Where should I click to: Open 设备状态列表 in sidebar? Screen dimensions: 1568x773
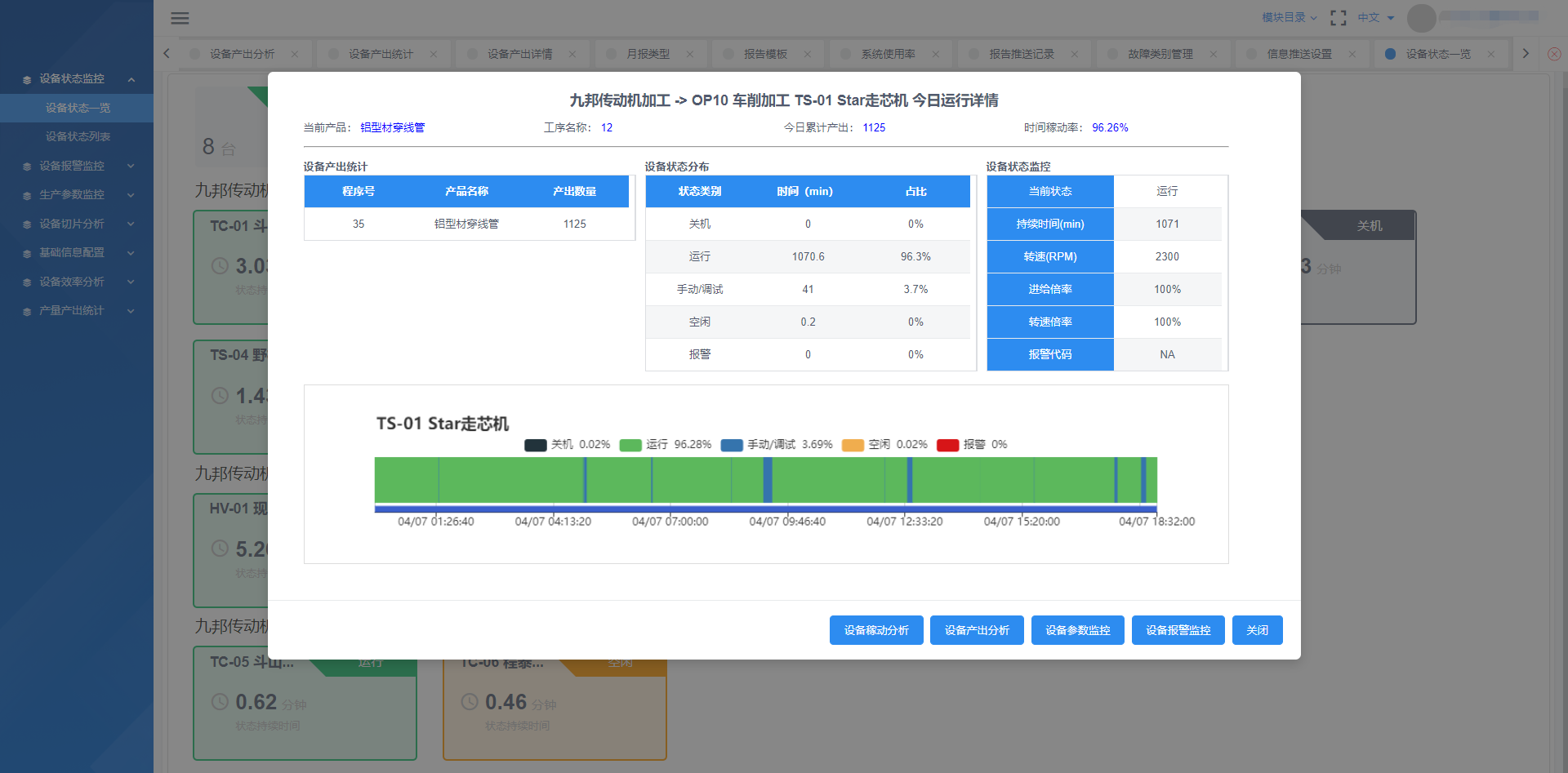(77, 136)
